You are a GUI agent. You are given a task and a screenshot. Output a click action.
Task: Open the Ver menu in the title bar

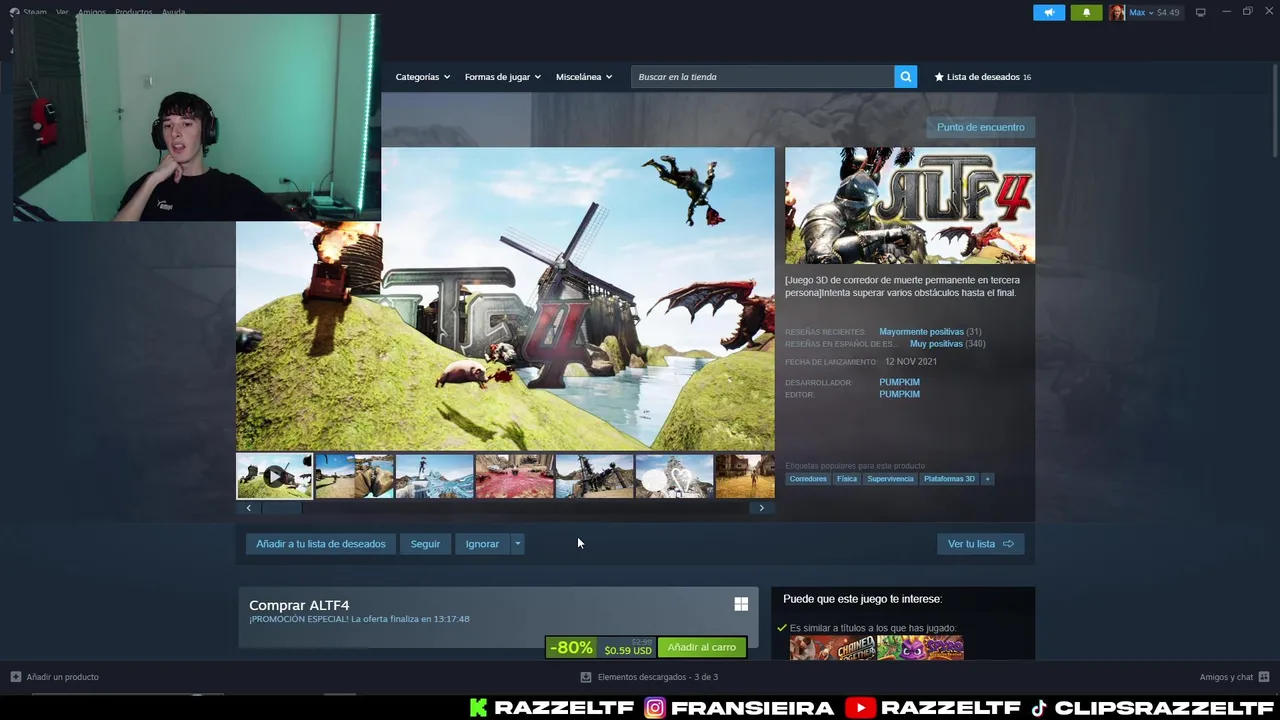tap(62, 12)
